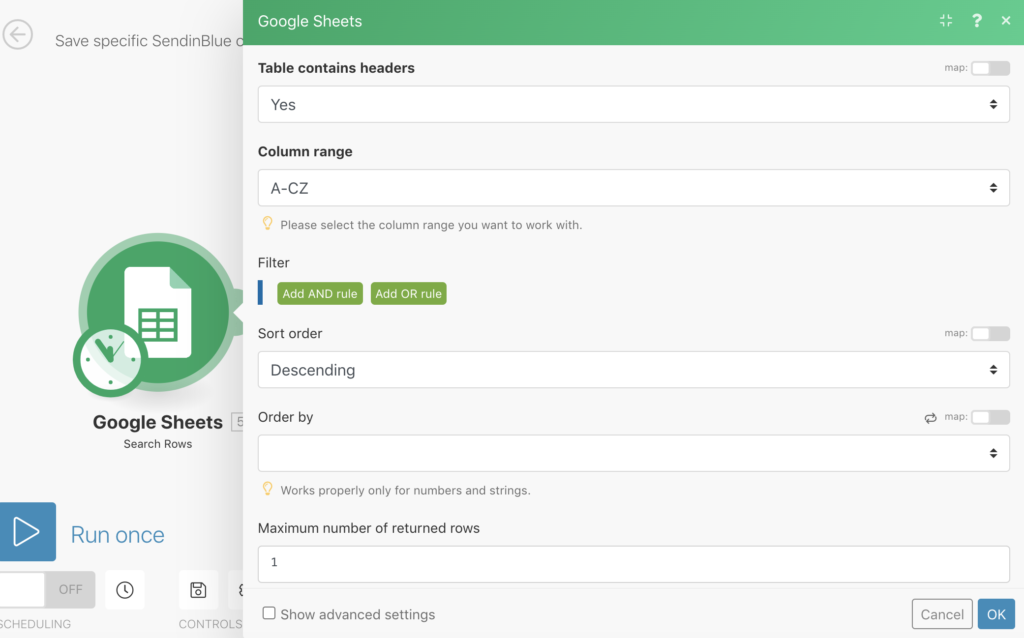Open the Sort order Descending dropdown

tap(633, 370)
